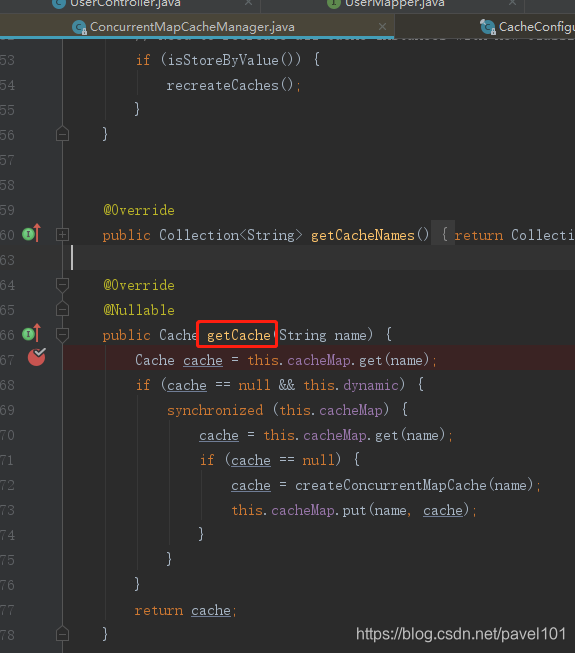Click the @Nullable annotation
575x653 pixels.
(139, 310)
